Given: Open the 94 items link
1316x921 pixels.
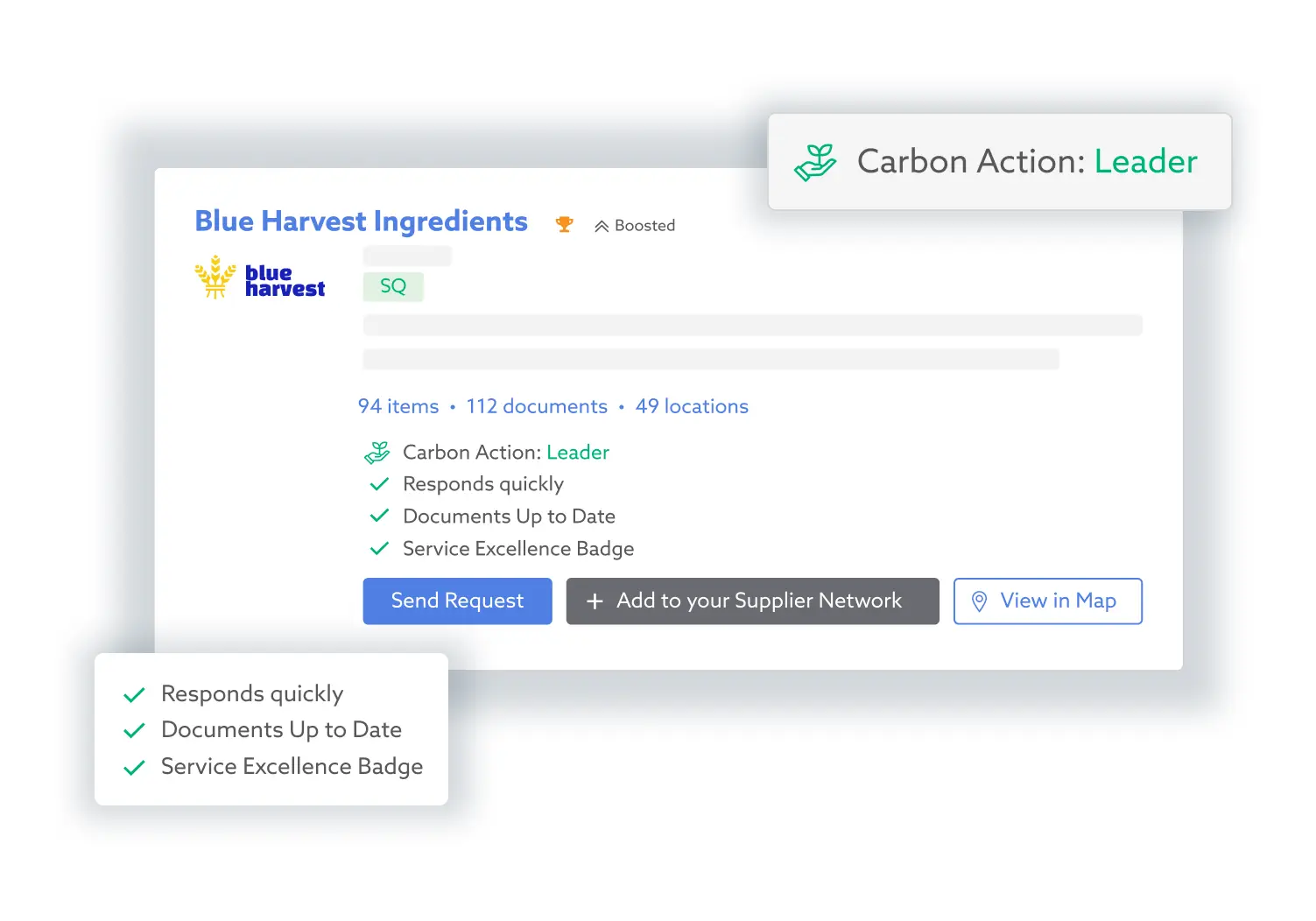Looking at the screenshot, I should click(398, 406).
